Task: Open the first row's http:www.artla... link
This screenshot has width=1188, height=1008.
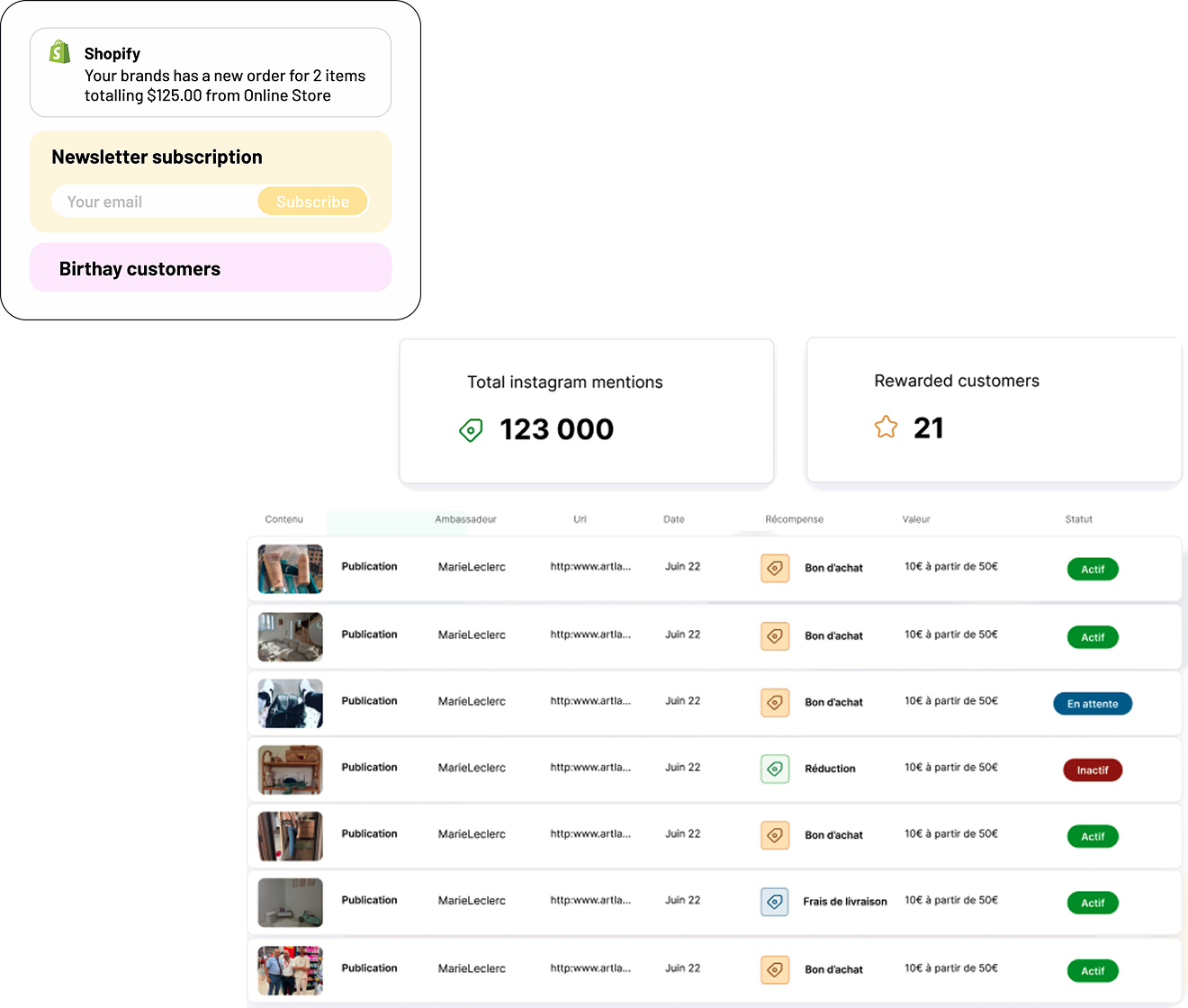Action: tap(590, 567)
